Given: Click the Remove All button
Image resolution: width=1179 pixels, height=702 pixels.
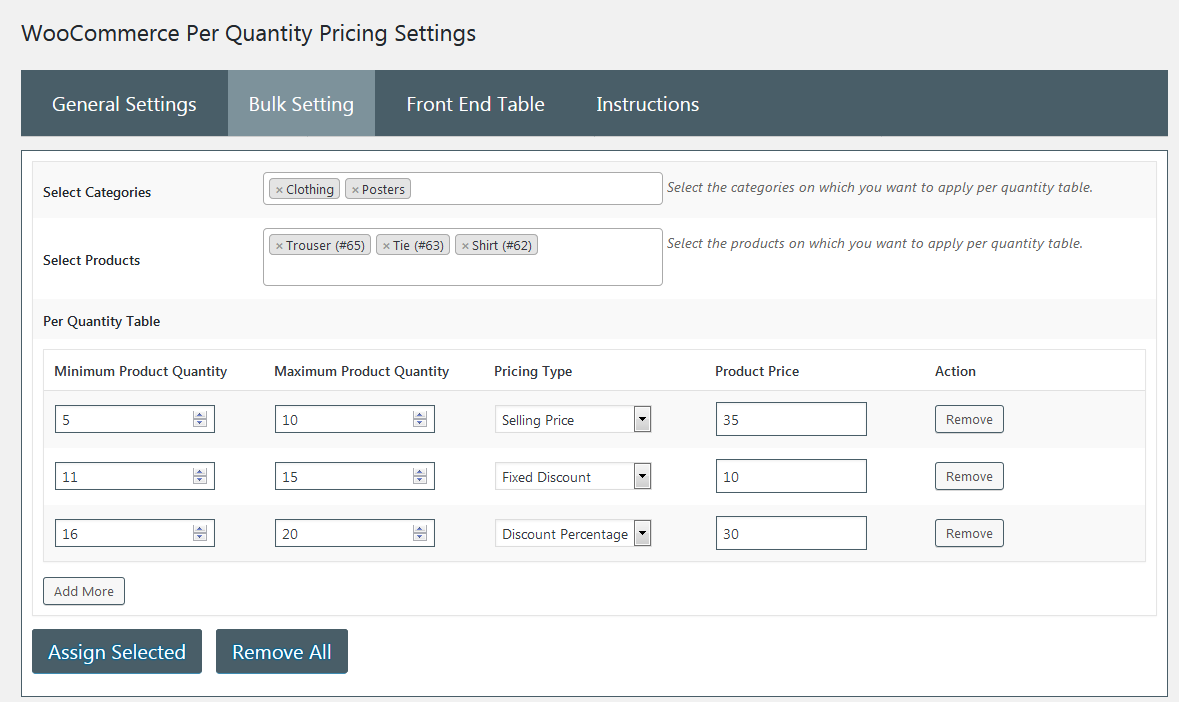Looking at the screenshot, I should 281,651.
